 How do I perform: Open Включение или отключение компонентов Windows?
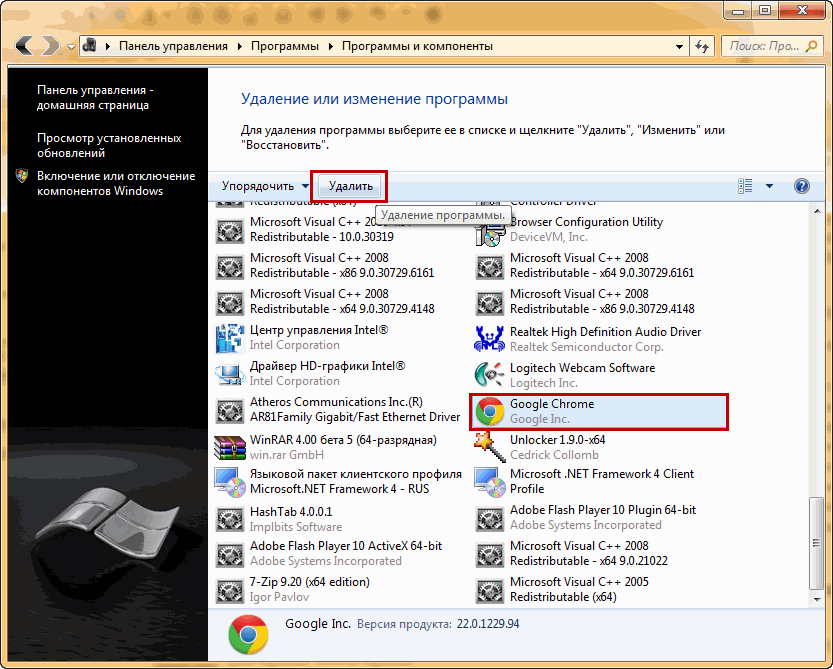click(x=115, y=183)
